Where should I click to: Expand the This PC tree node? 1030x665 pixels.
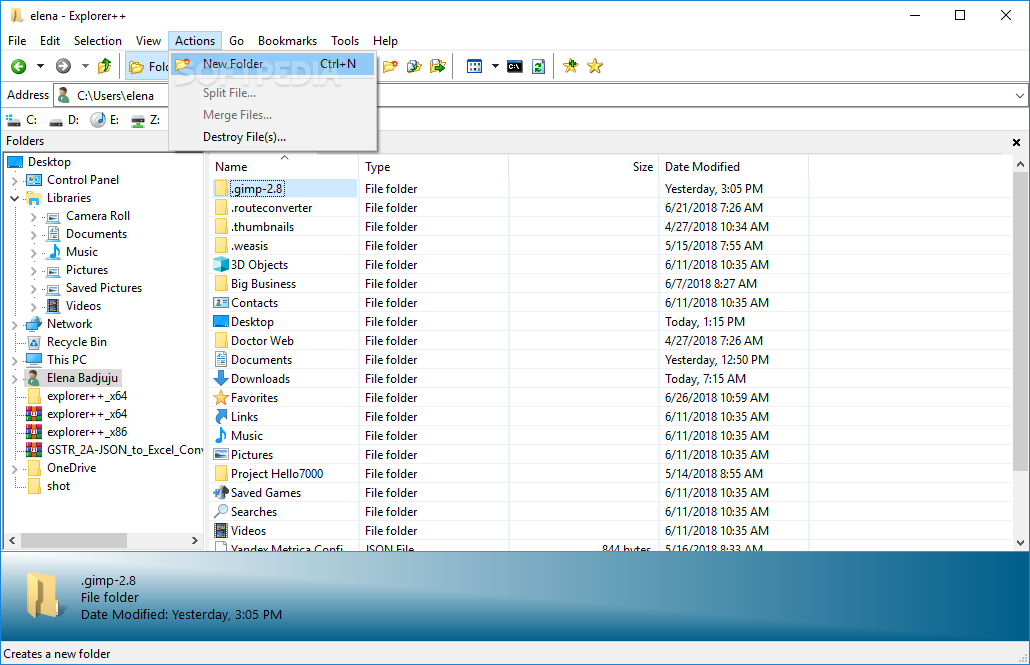(14, 360)
